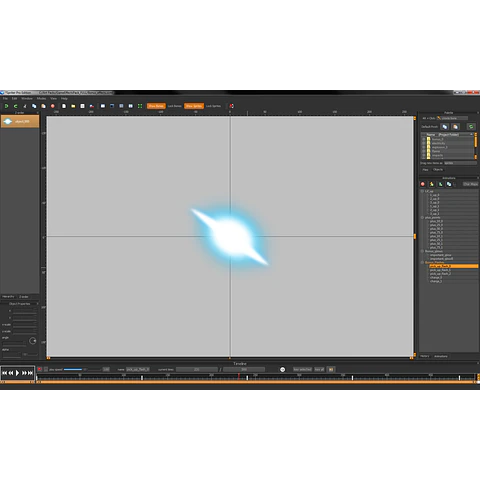Toggle the Show Sprites button
Screen dimensions: 480x480
(x=194, y=106)
